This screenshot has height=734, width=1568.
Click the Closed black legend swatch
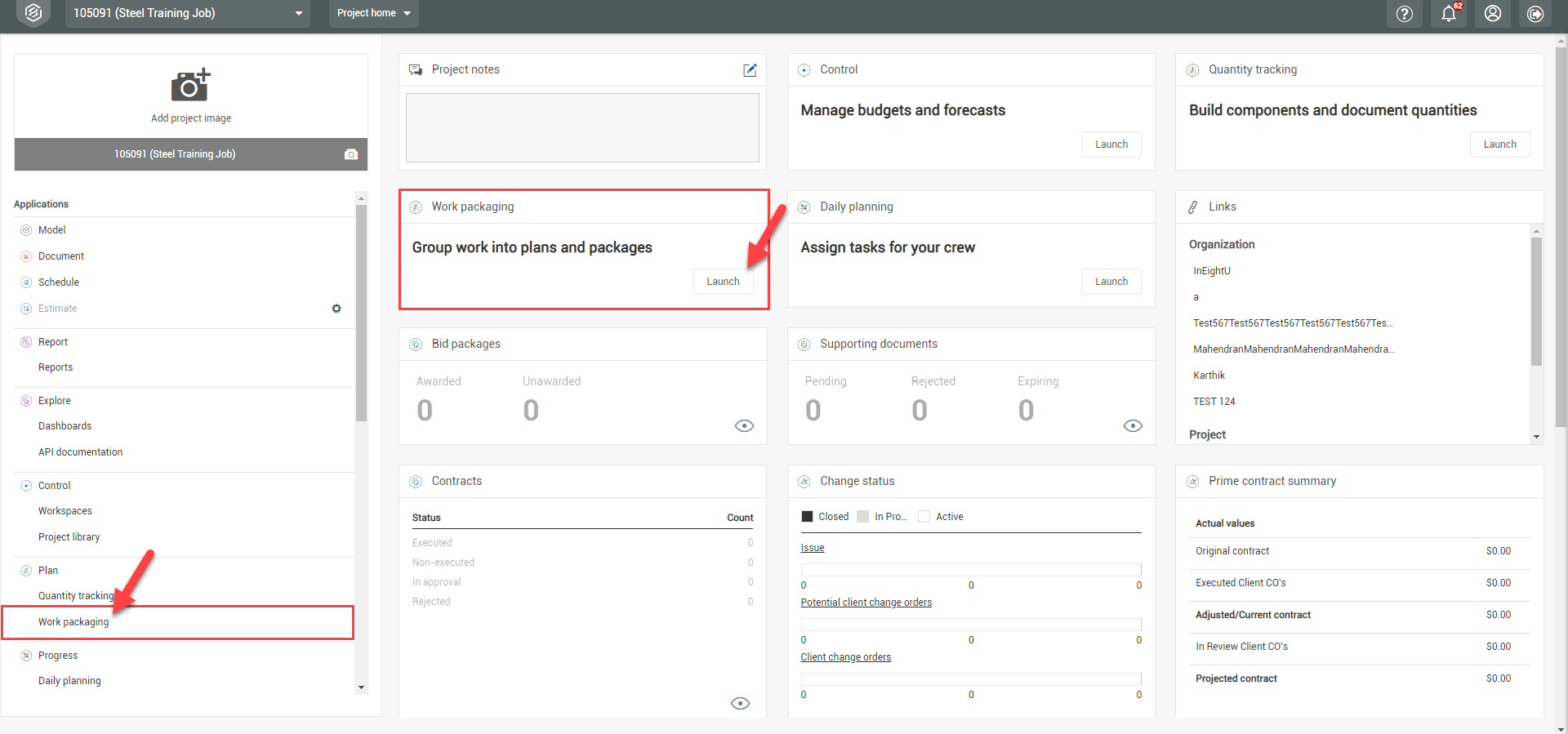(x=808, y=517)
